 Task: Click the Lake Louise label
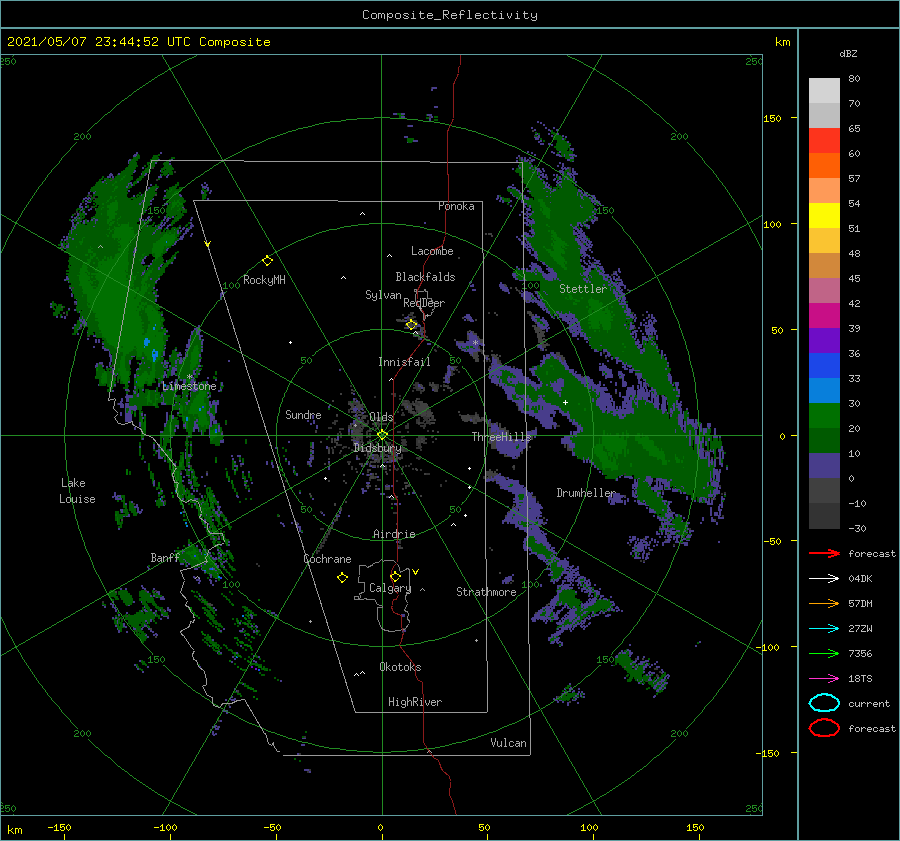(x=77, y=491)
